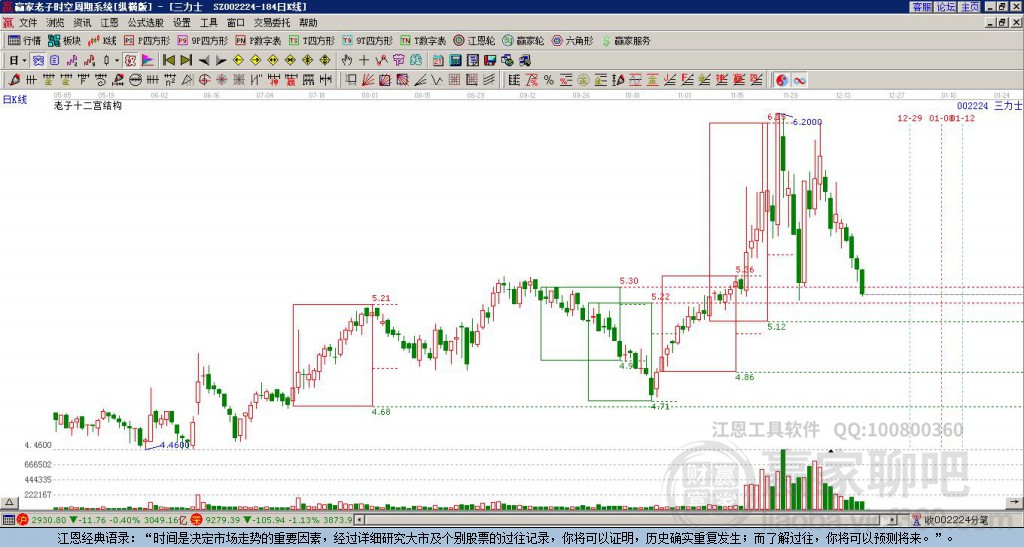Jump to first bar with skip-to-start icon
Viewport: 1024px width, 548px height.
click(x=168, y=61)
